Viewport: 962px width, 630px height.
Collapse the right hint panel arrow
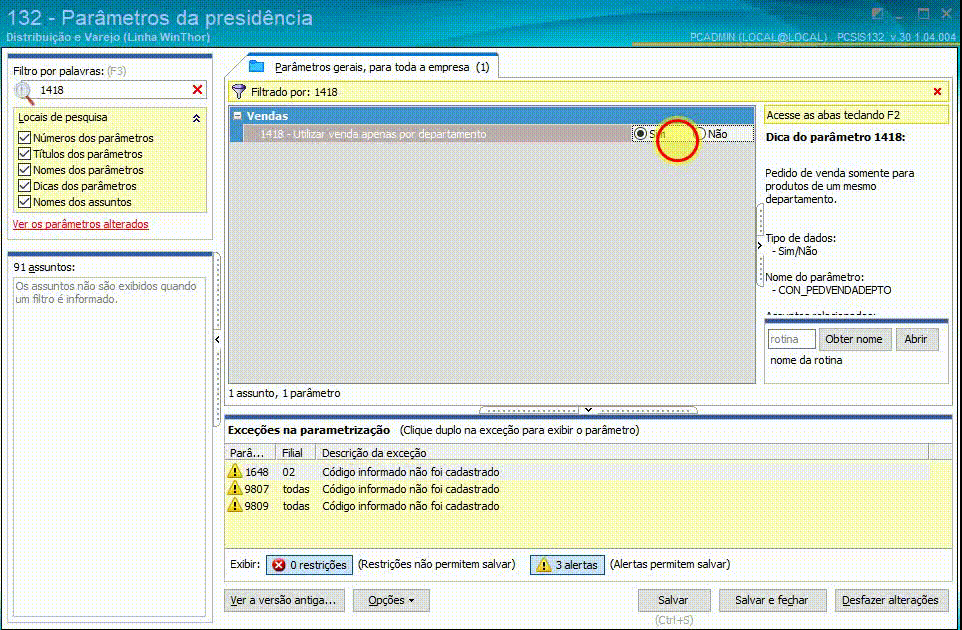point(760,245)
